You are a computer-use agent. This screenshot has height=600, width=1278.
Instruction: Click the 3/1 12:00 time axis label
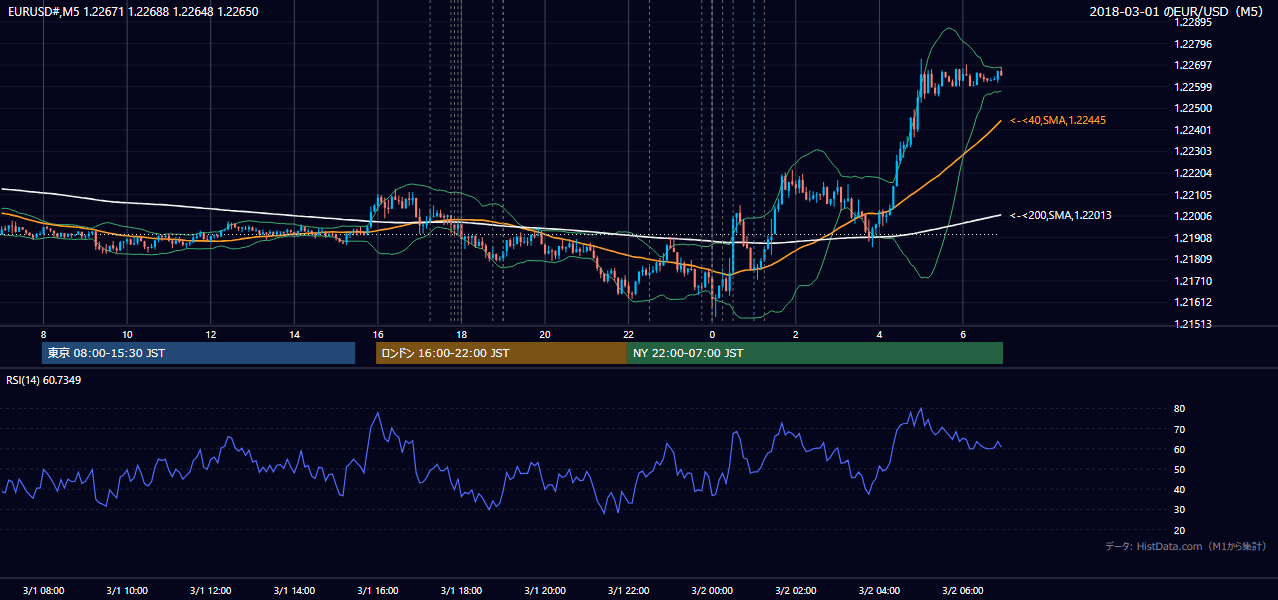(210, 591)
